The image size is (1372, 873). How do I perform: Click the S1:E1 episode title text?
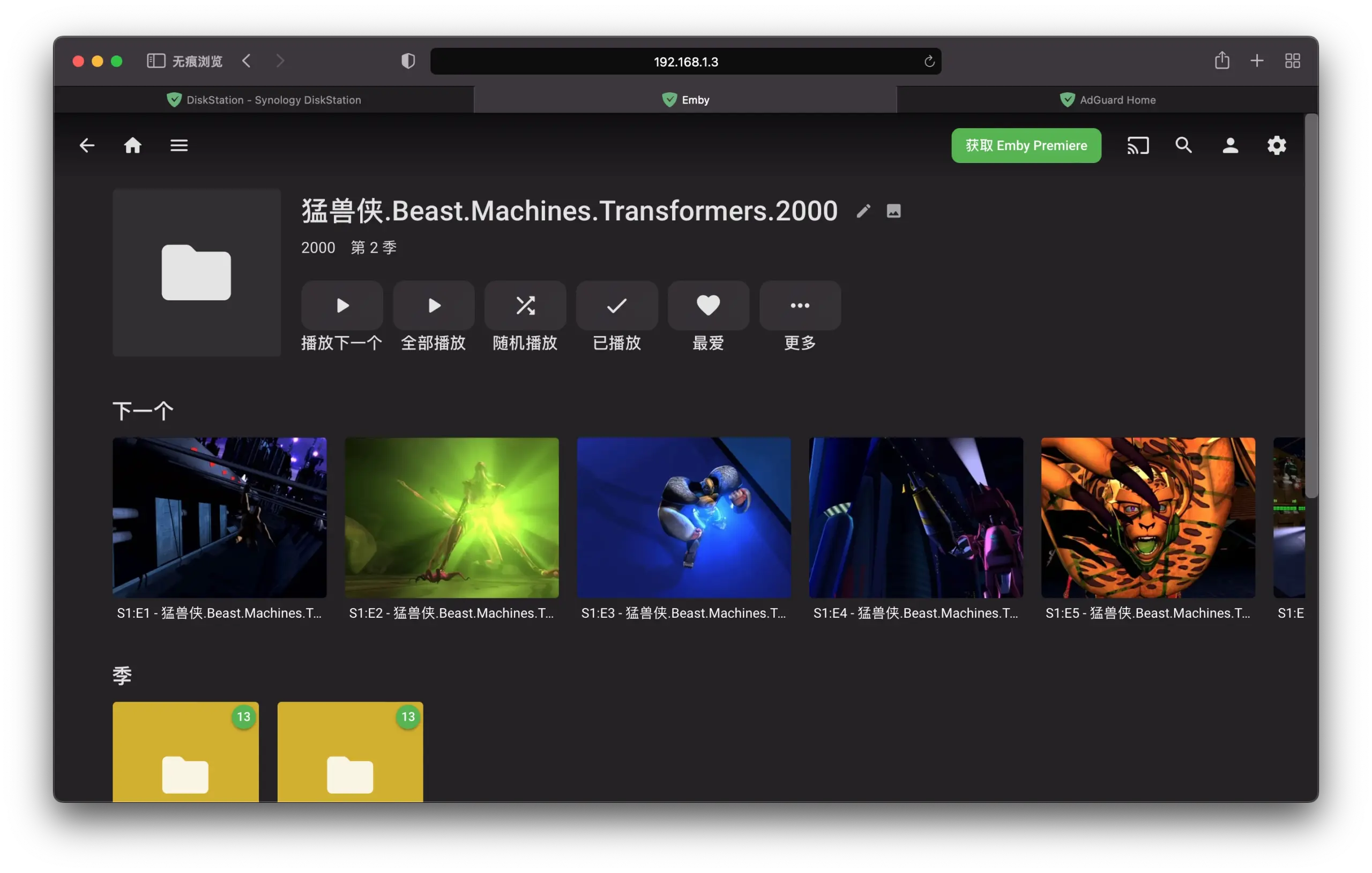point(219,613)
